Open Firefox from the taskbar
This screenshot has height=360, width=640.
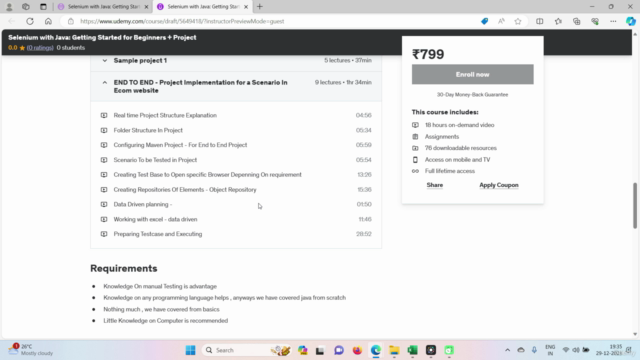(357, 350)
